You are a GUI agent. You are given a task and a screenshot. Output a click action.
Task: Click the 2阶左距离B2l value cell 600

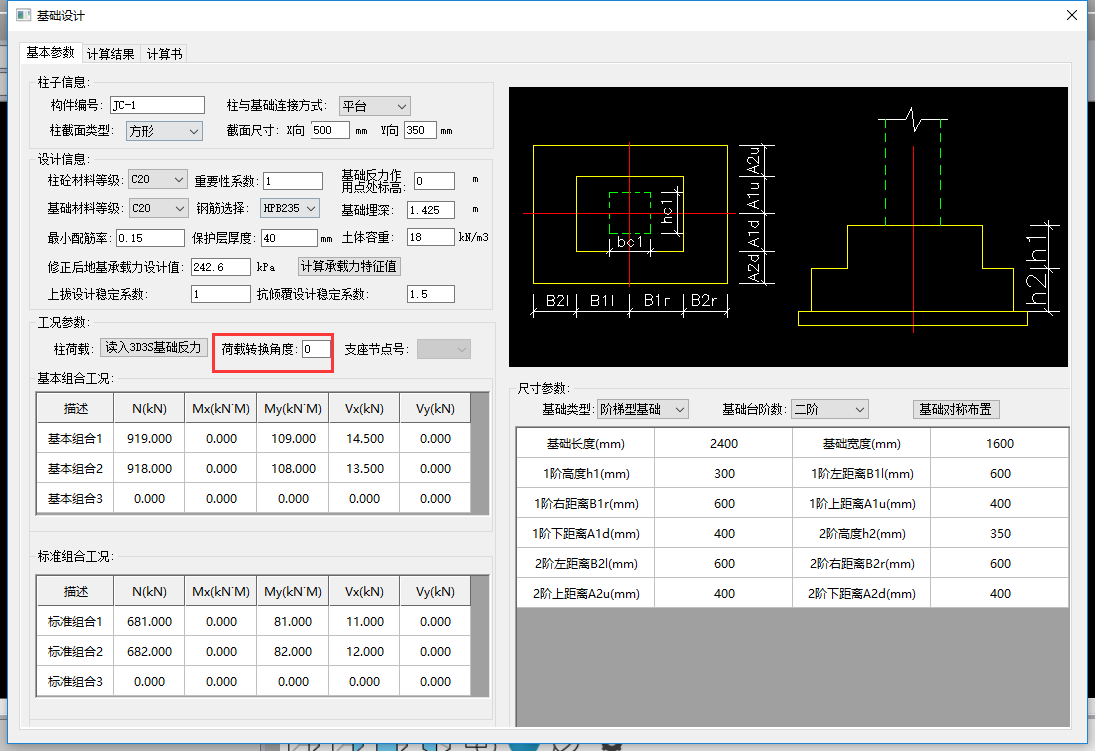[x=724, y=564]
